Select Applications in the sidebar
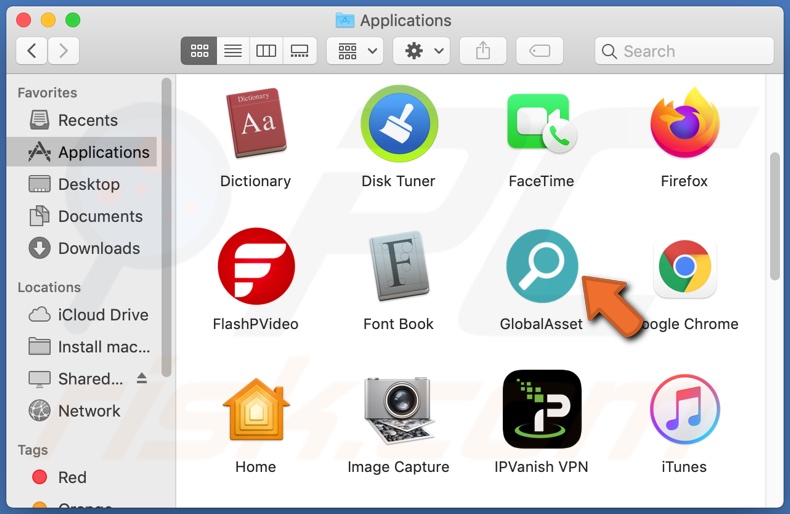Image resolution: width=790 pixels, height=514 pixels. 82,152
